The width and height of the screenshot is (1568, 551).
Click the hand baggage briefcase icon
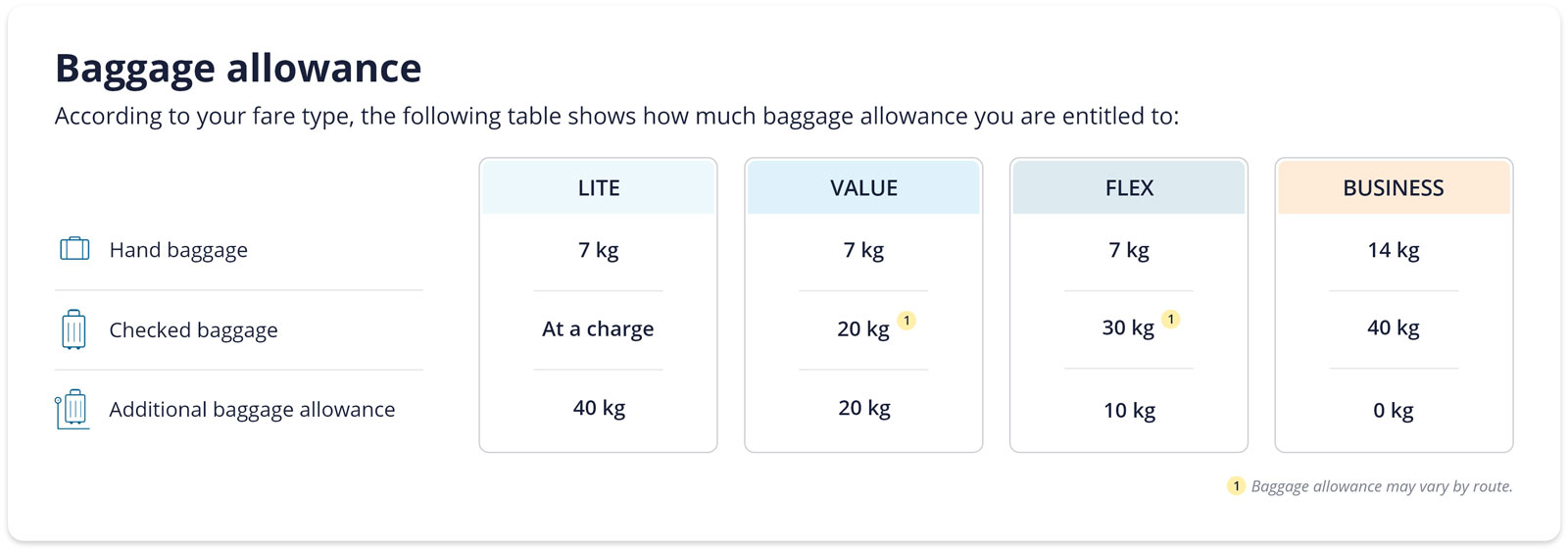click(x=74, y=249)
